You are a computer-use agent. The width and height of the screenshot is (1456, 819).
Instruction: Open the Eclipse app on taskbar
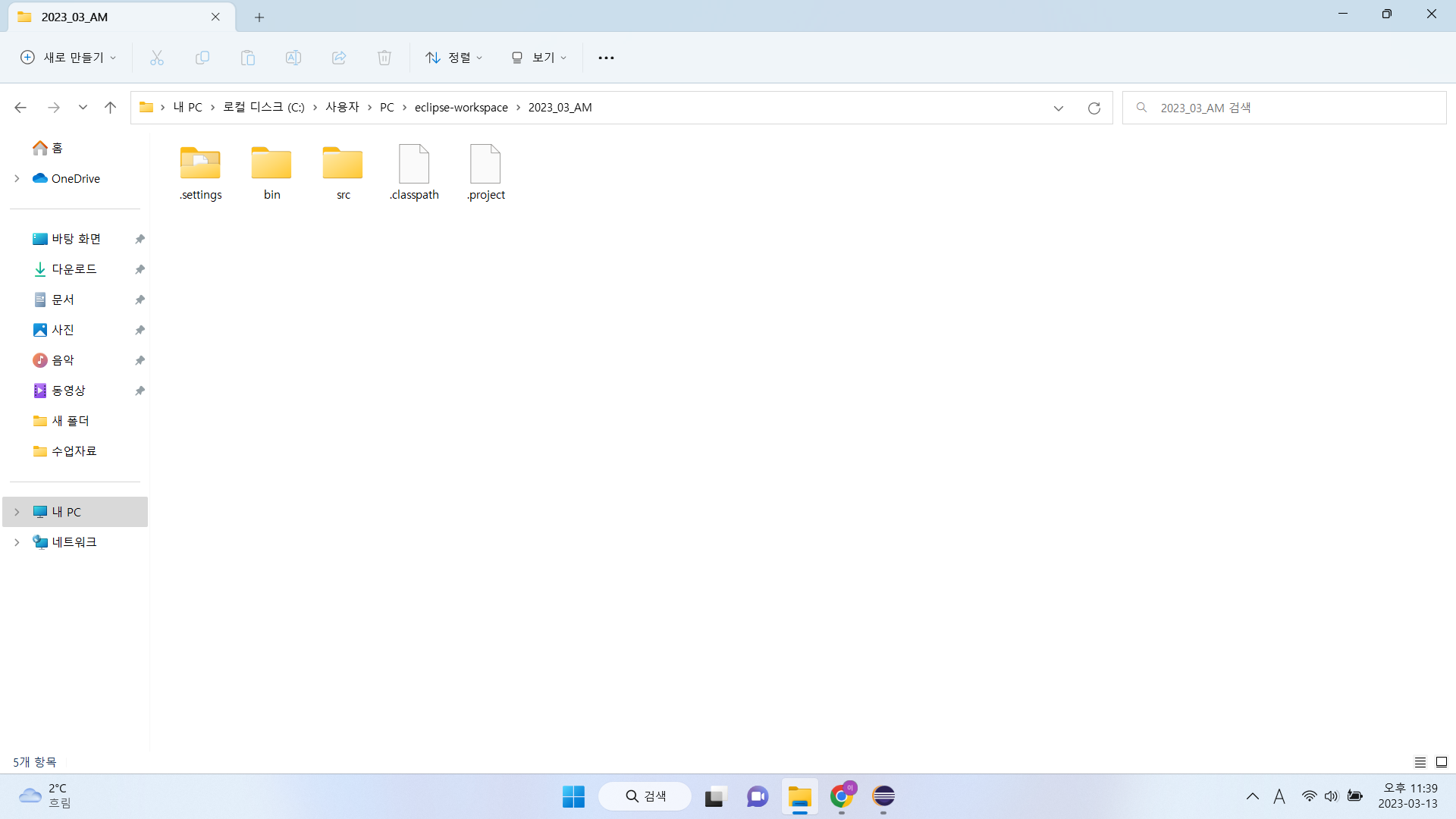883,796
